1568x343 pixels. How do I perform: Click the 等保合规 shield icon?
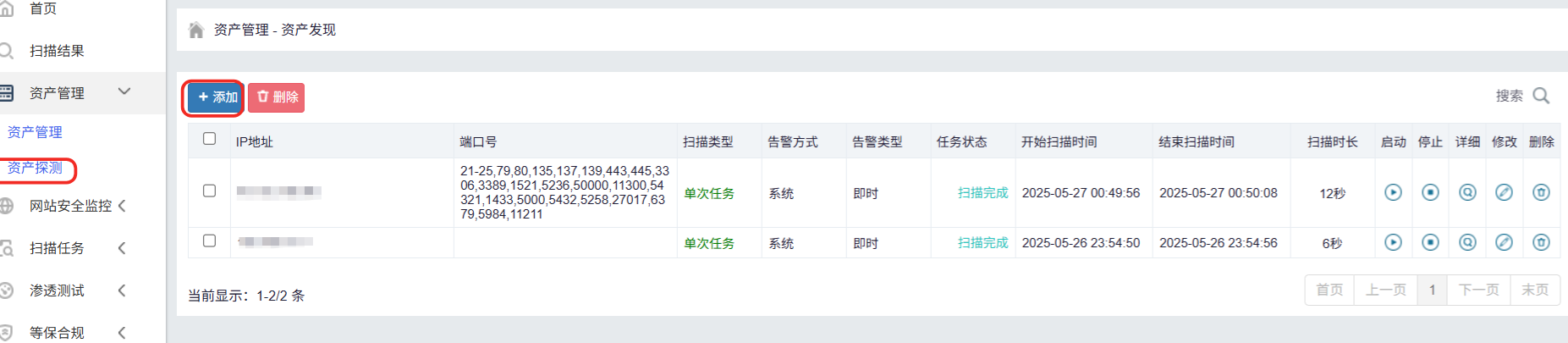[x=6, y=333]
